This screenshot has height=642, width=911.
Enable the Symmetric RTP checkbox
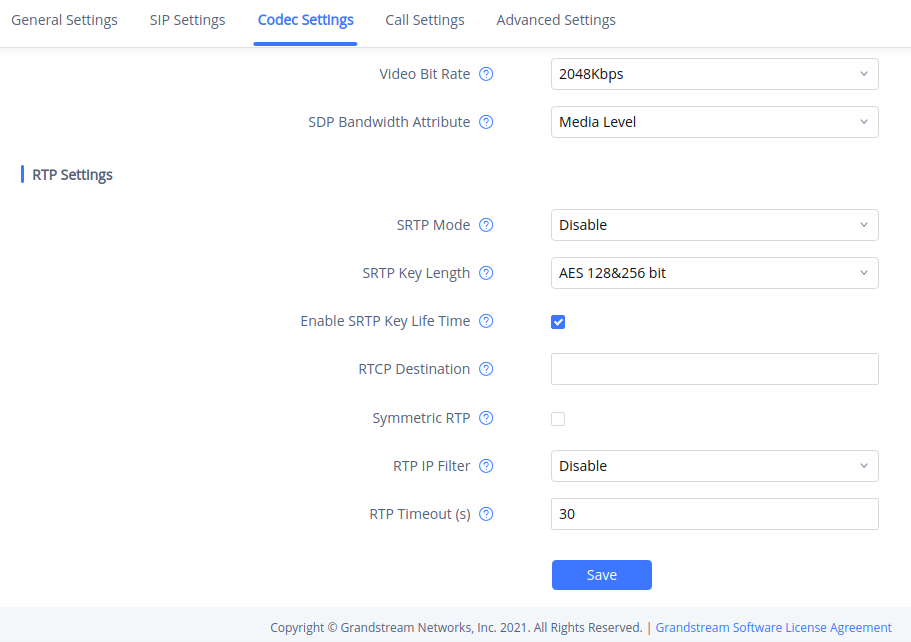(558, 419)
